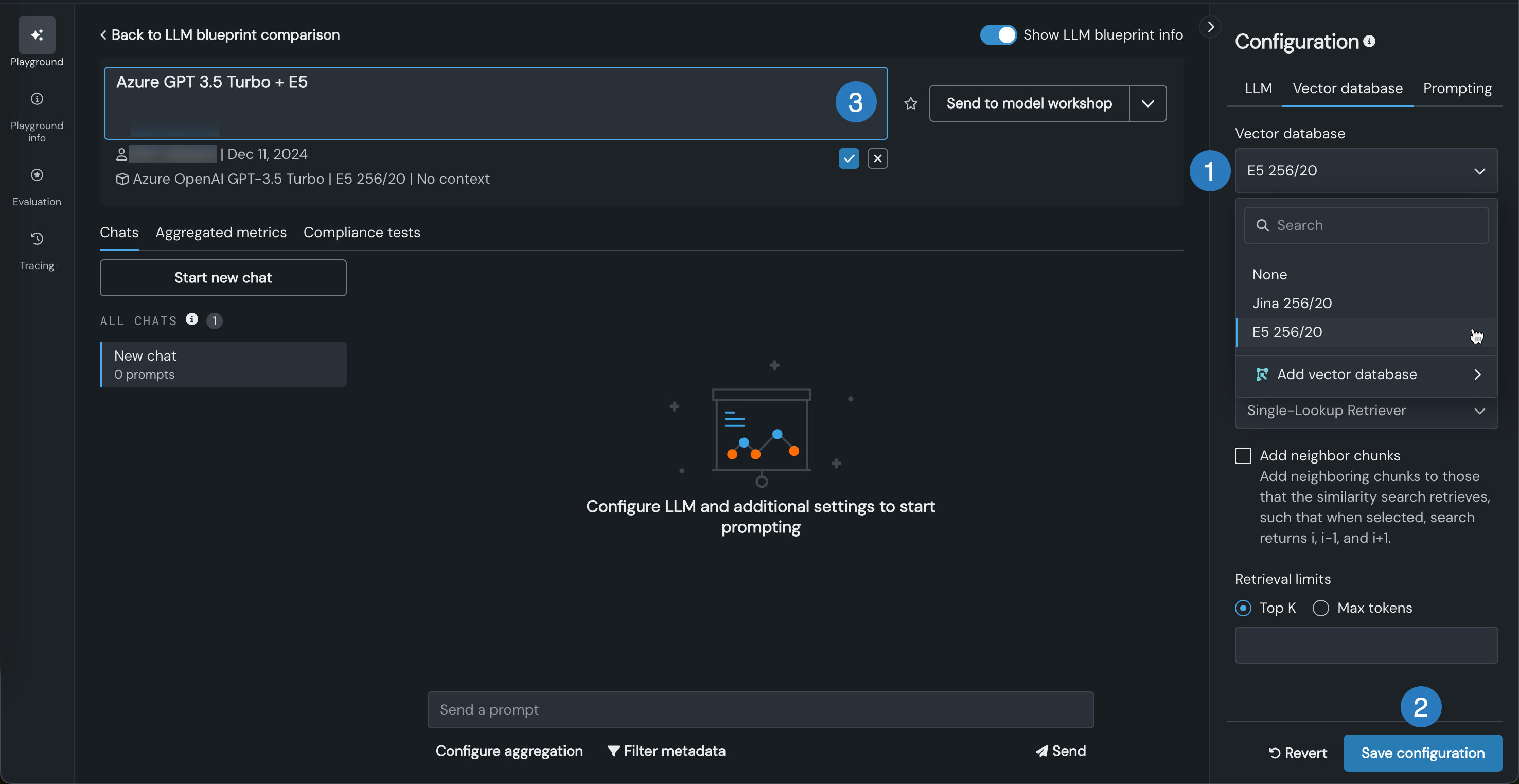Click the Configuration info icon
Viewport: 1519px width, 784px height.
1370,41
